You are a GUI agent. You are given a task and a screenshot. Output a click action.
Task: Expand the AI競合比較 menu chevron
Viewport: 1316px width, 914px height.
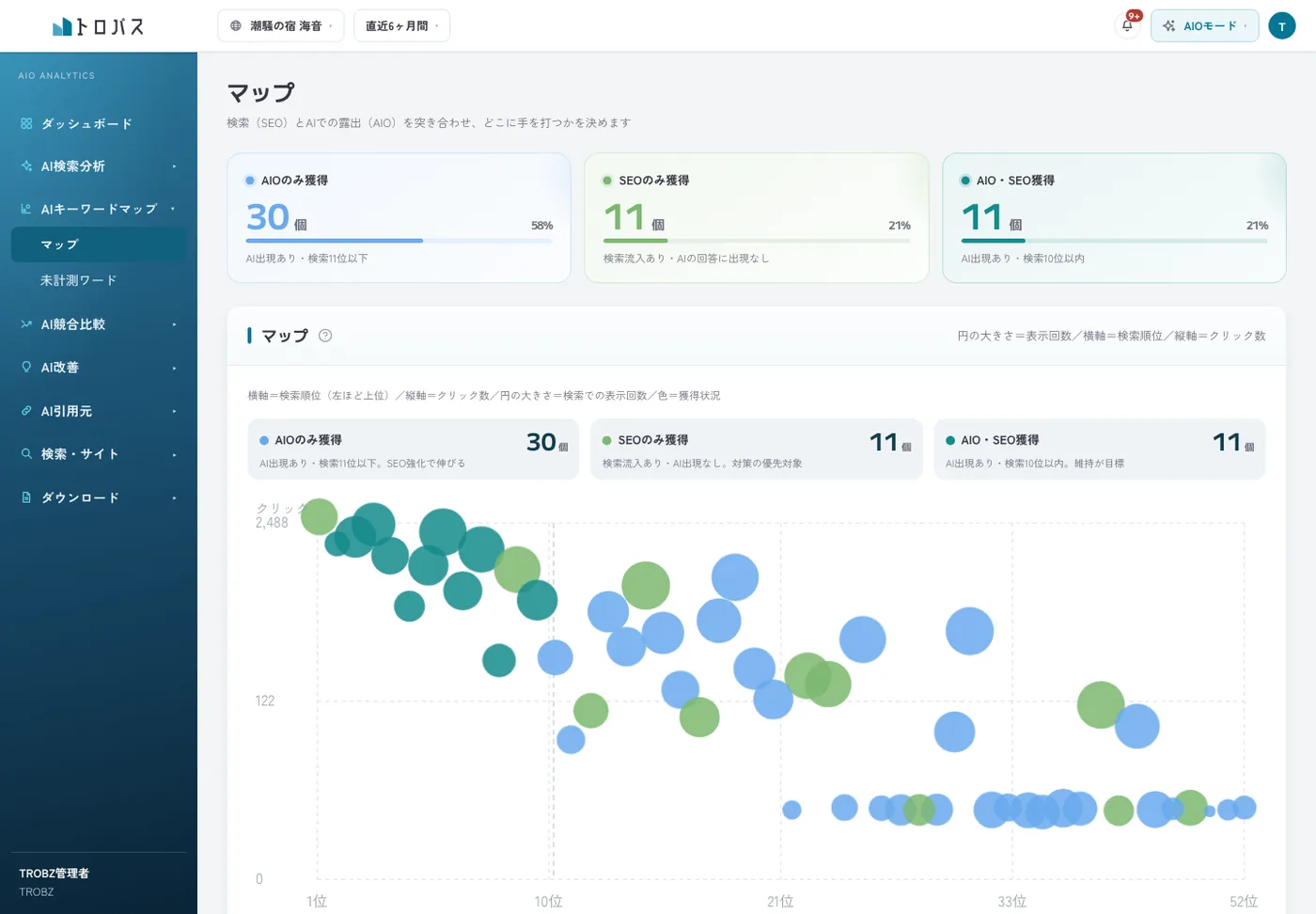[x=174, y=324]
